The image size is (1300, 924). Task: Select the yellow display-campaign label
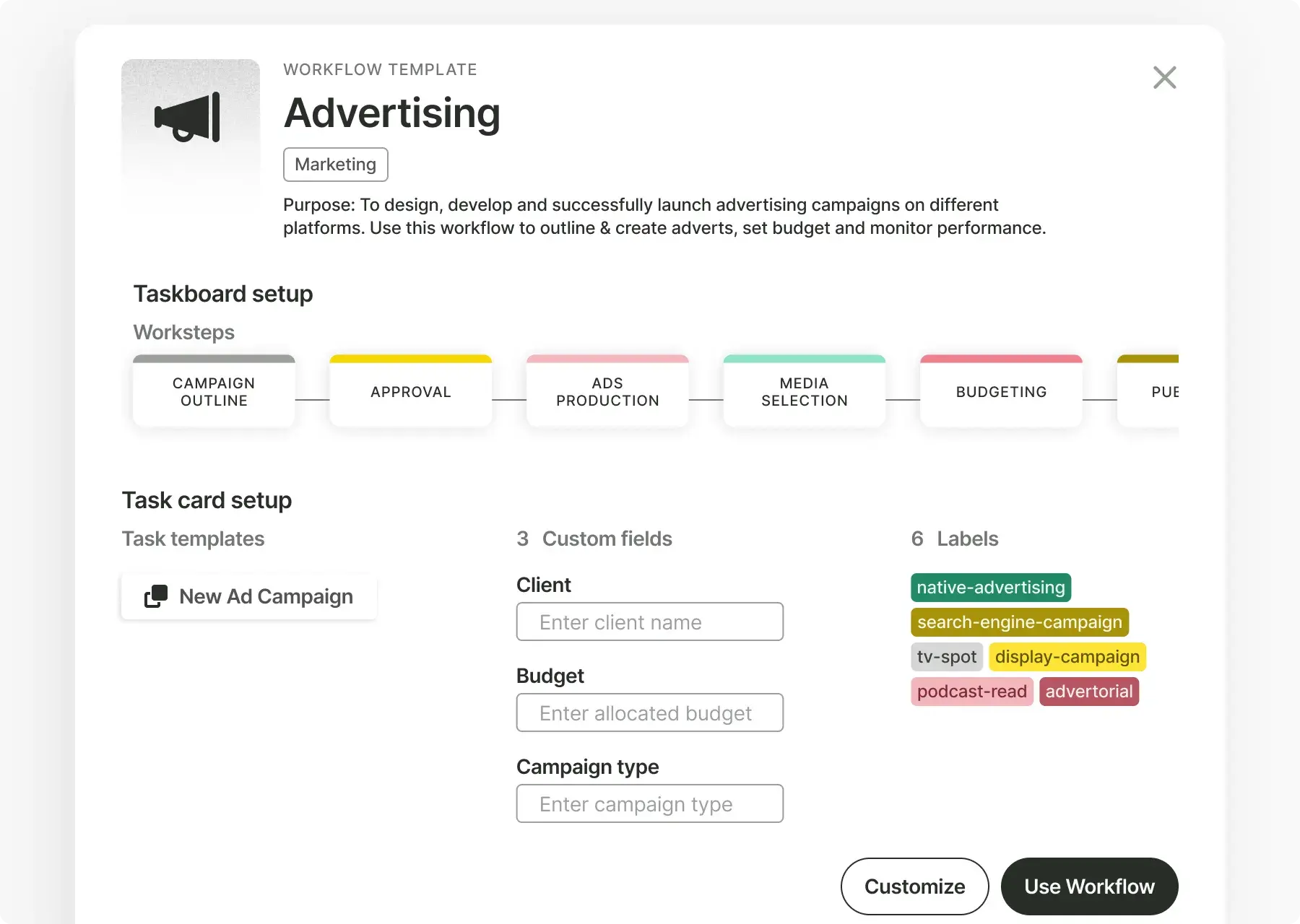1067,657
